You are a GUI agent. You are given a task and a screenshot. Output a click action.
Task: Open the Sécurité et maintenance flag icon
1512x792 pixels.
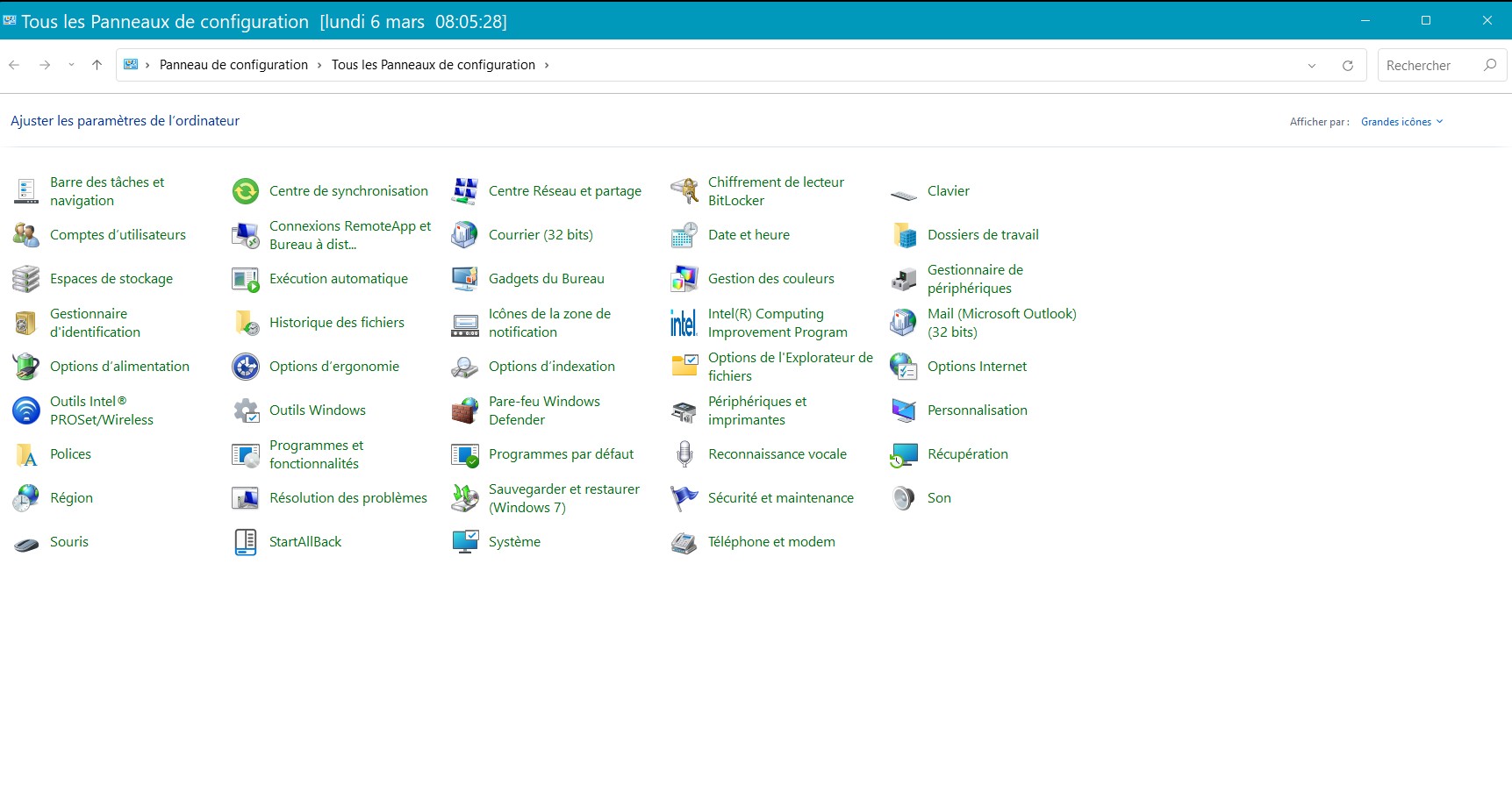[684, 498]
